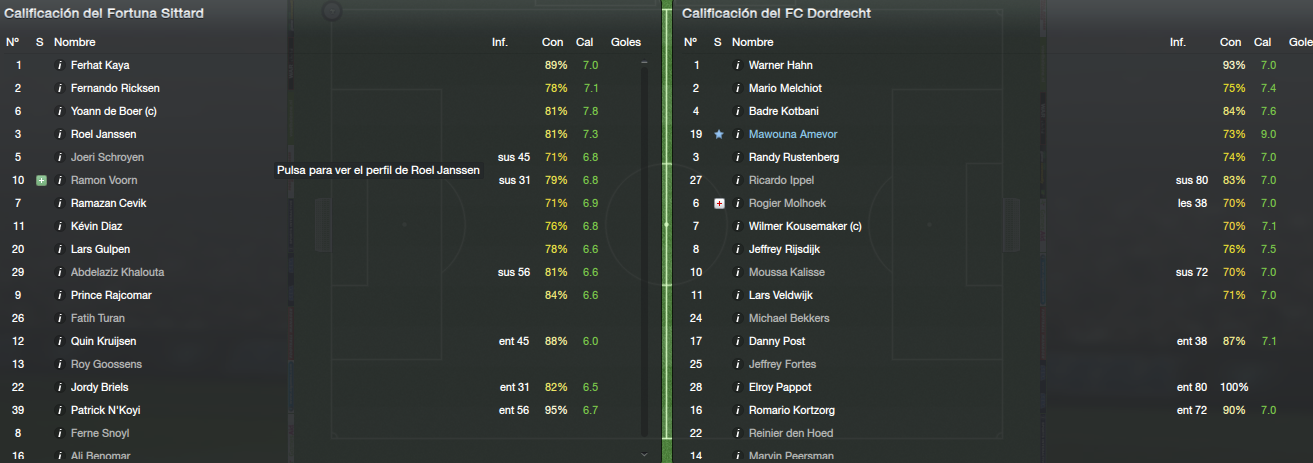Click down arrow of Fortuna Sittard list scrollbar
This screenshot has height=463, width=1313.
coord(644,454)
